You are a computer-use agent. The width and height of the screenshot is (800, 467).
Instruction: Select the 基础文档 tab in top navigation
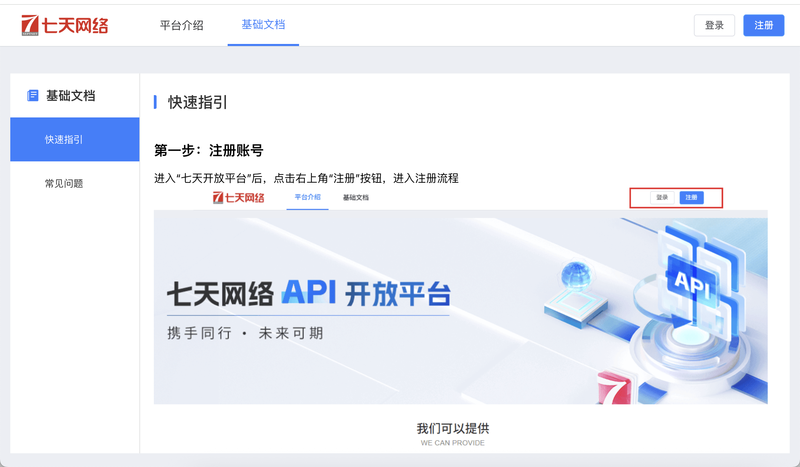click(263, 24)
